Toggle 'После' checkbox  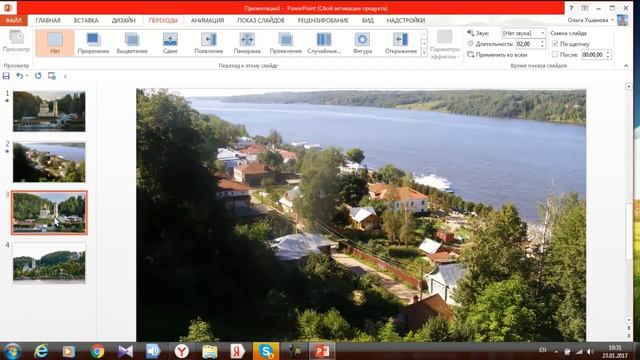click(x=555, y=54)
